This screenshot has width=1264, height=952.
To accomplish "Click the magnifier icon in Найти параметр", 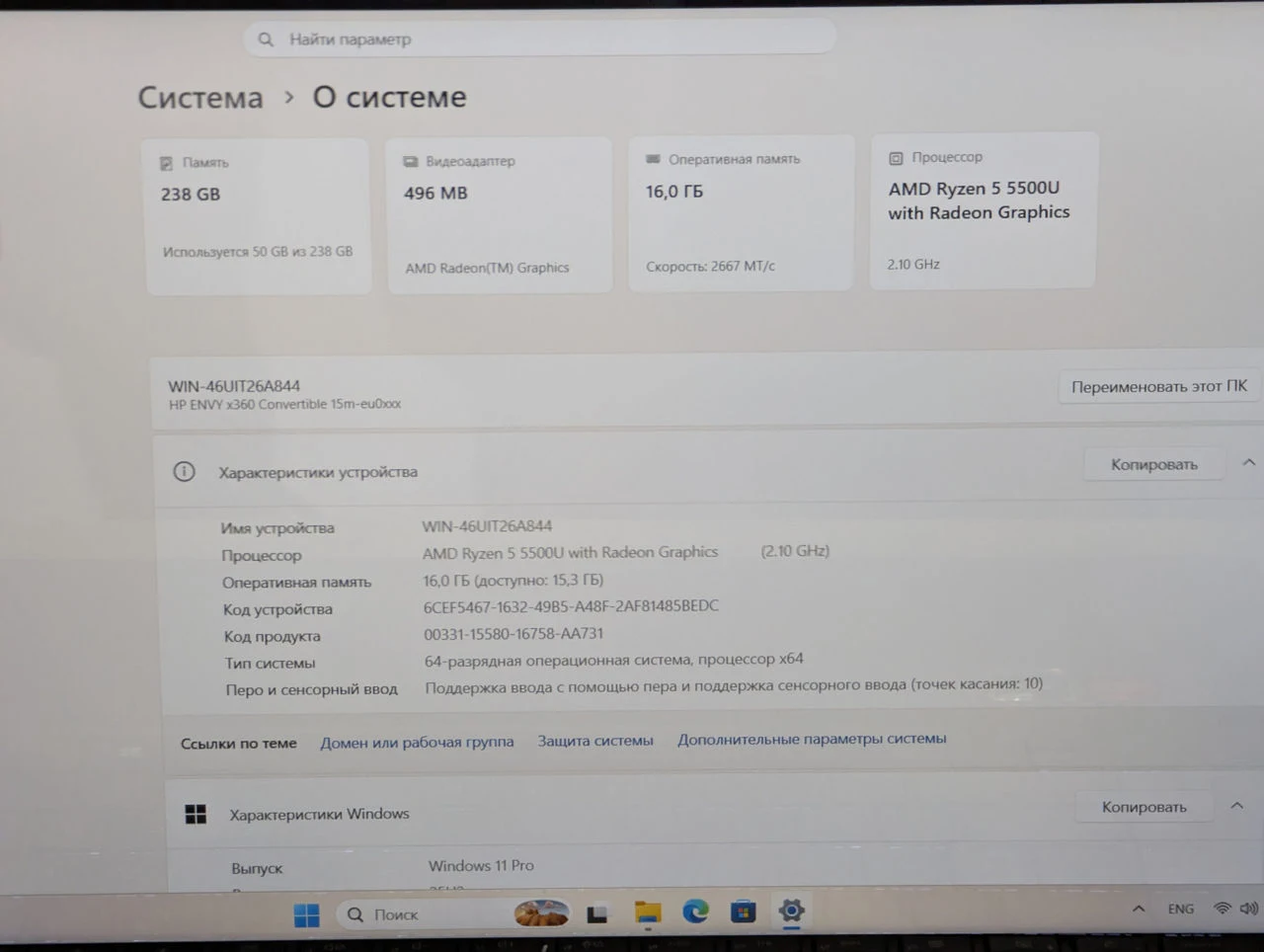I will coord(266,40).
